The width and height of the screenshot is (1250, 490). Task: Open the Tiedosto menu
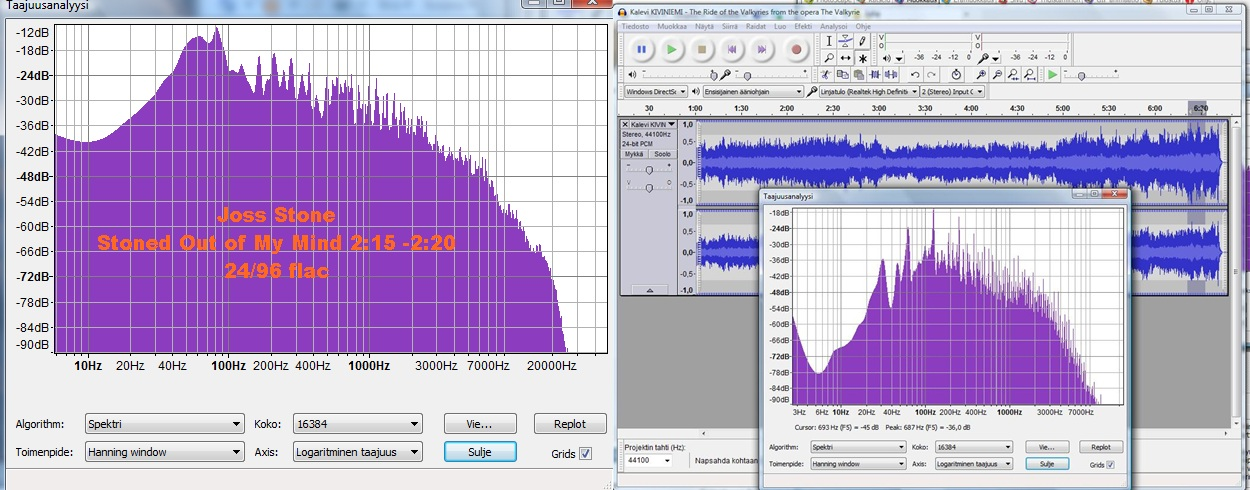click(x=635, y=26)
